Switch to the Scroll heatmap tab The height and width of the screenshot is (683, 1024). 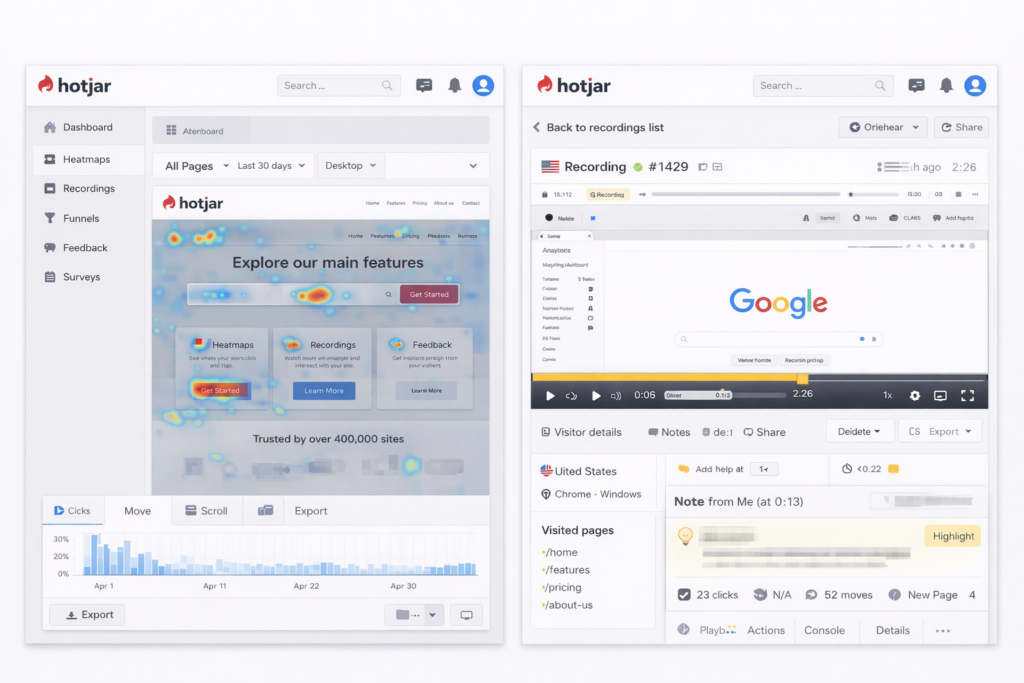(206, 511)
